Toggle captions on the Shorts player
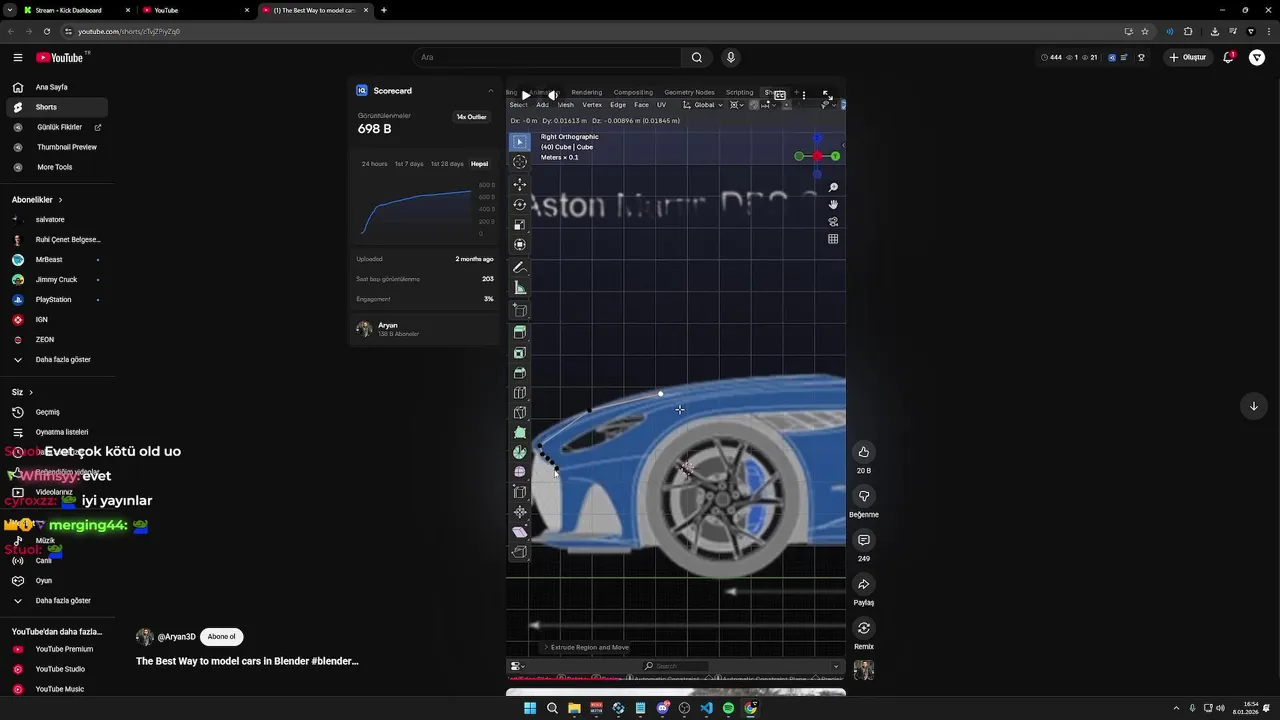This screenshot has height=720, width=1280. pos(779,95)
